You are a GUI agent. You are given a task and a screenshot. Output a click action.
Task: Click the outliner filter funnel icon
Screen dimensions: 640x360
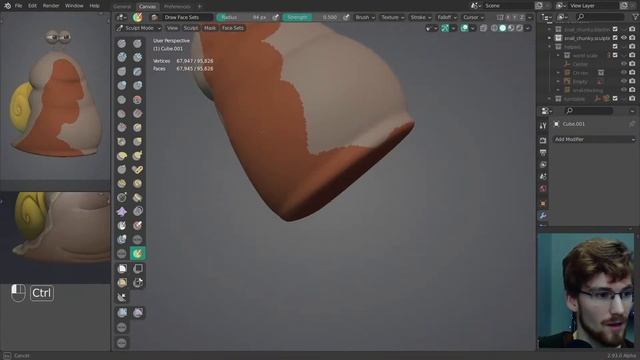635,17
